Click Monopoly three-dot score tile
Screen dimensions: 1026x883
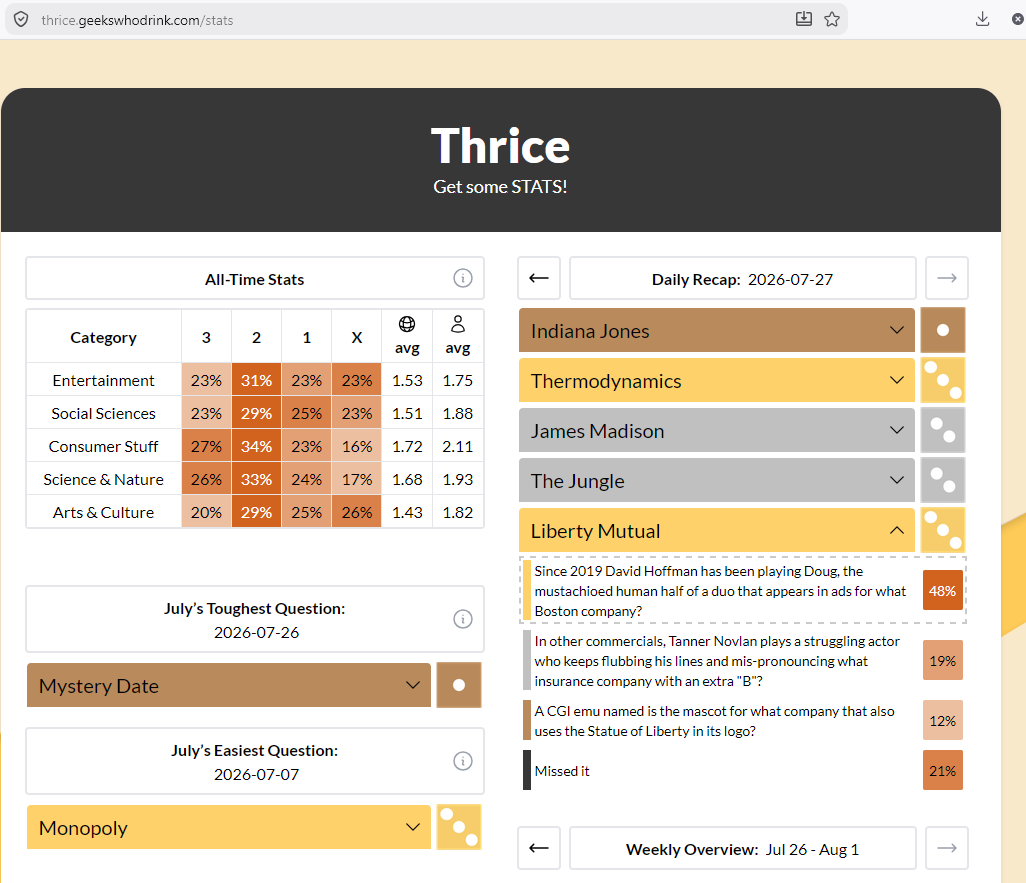click(459, 827)
